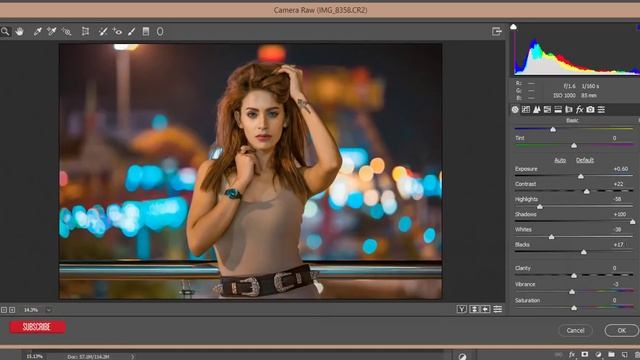Expand Photoshop status bar document info arrow
Screen dimensions: 640x360
tap(132, 357)
